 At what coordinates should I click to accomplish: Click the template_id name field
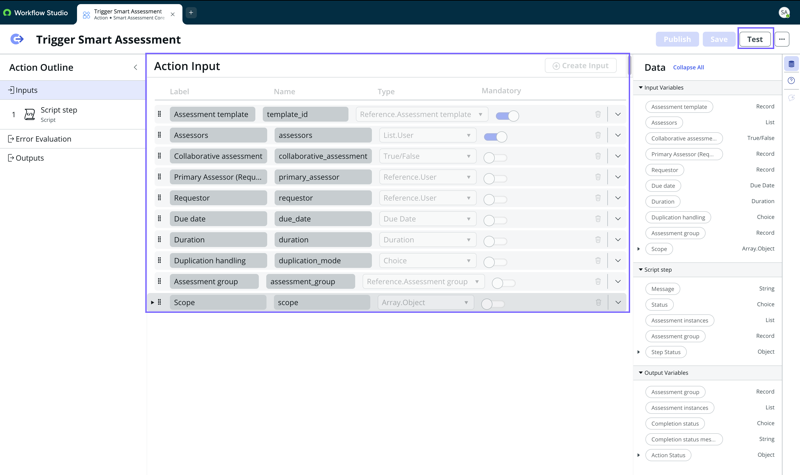305,114
